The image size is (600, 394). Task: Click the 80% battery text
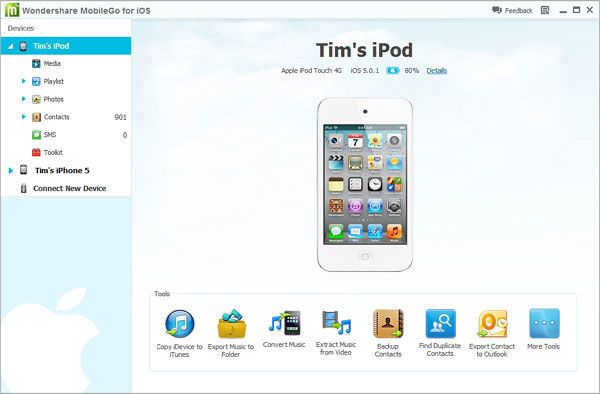pos(412,71)
